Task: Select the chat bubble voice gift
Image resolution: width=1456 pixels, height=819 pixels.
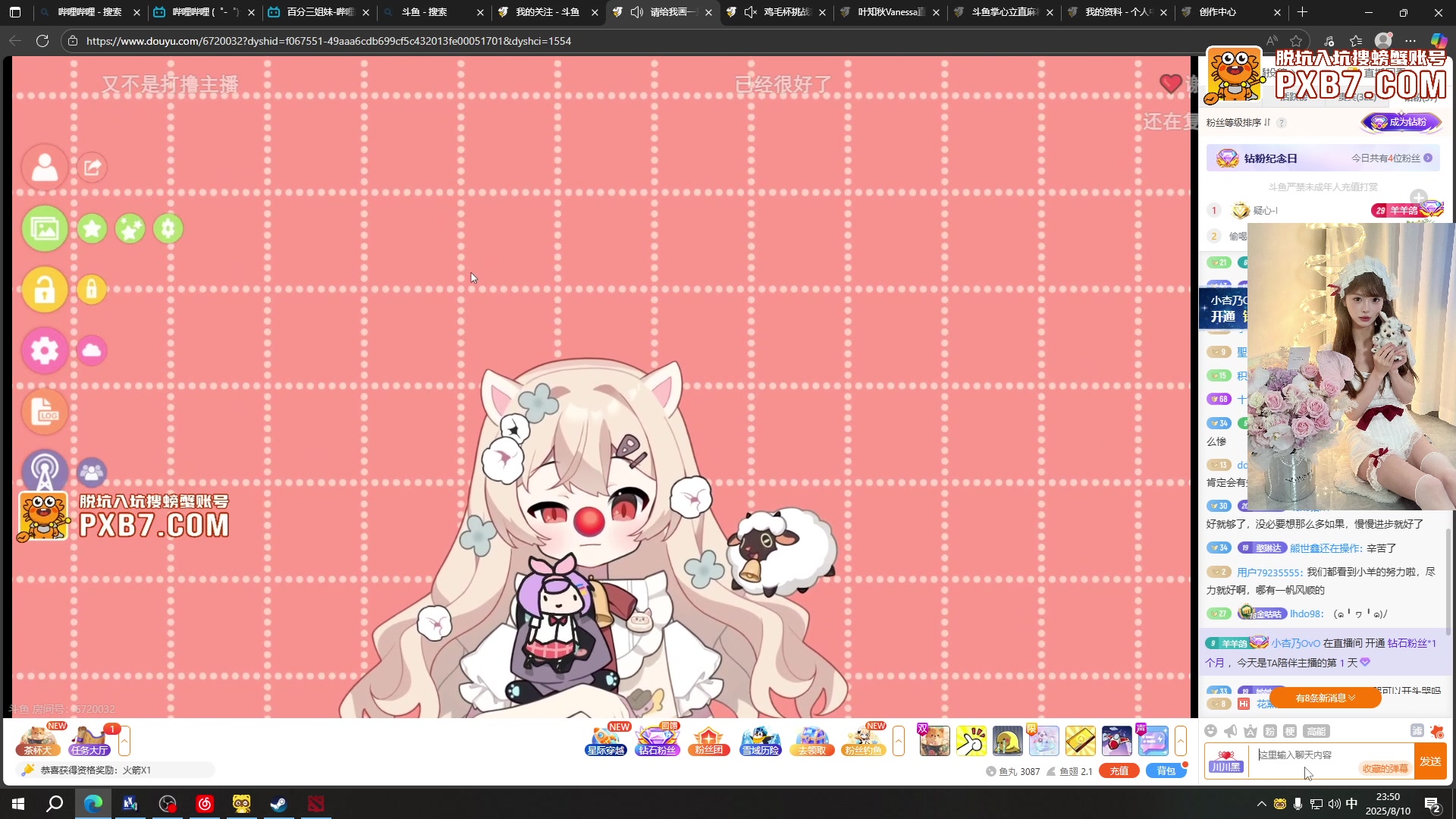Action: pyautogui.click(x=1153, y=741)
